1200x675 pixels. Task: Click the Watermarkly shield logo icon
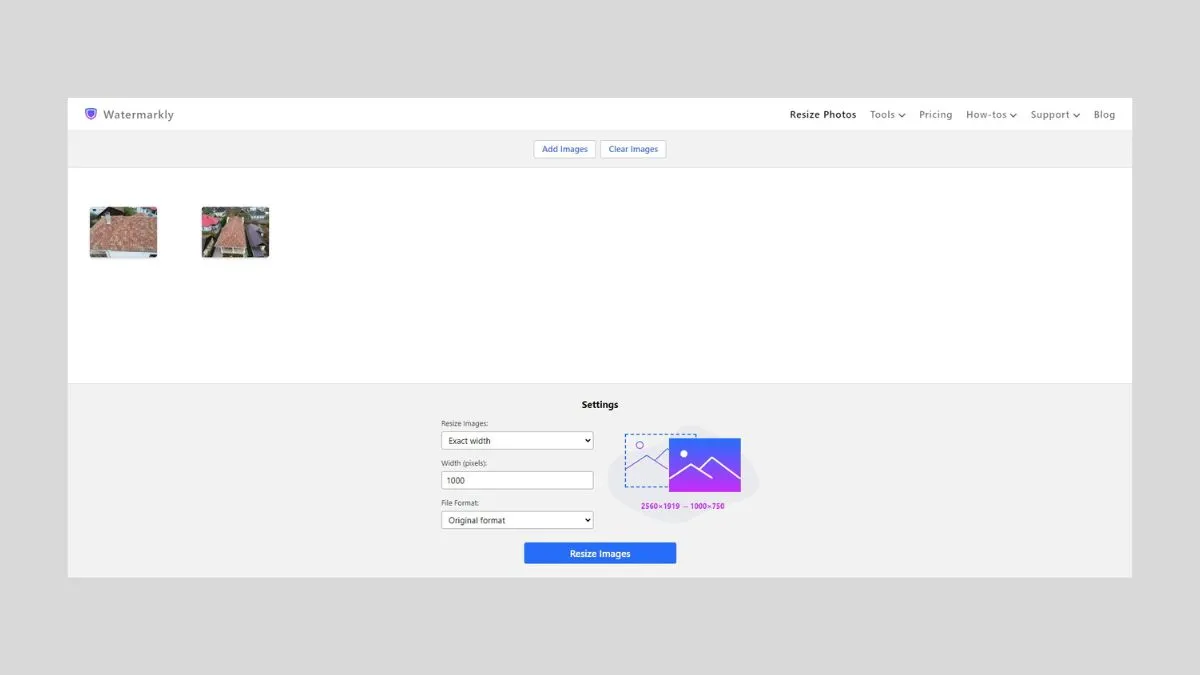pos(90,113)
